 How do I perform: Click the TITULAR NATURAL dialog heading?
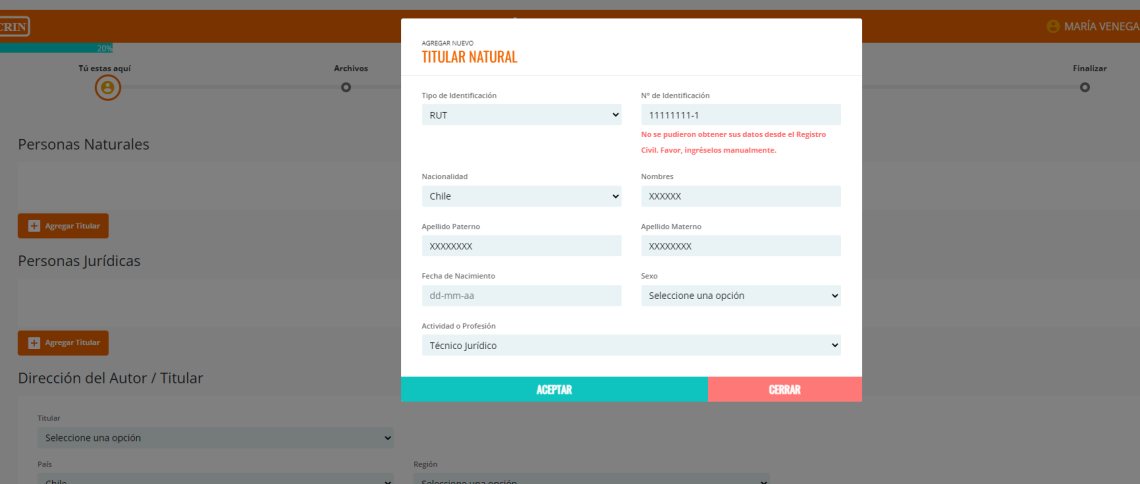(x=470, y=57)
